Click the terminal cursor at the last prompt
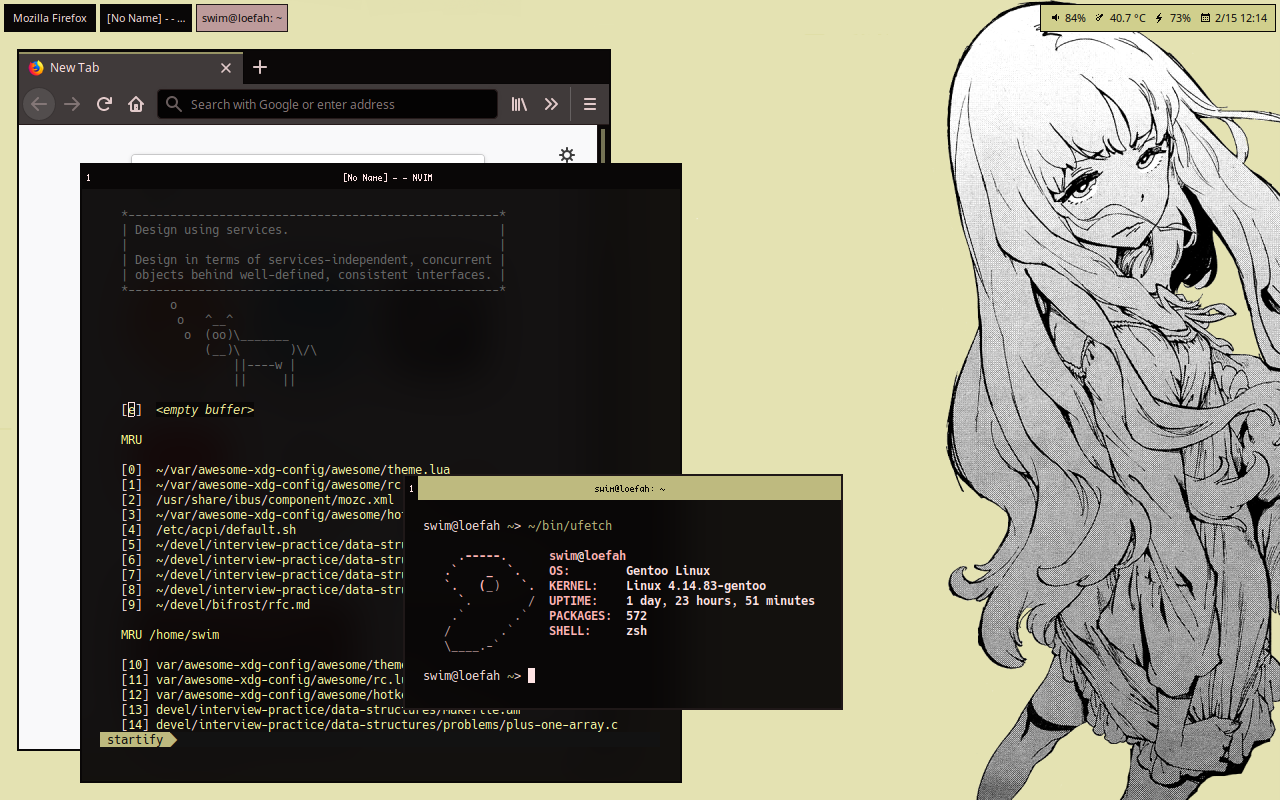The height and width of the screenshot is (800, 1280). click(532, 676)
